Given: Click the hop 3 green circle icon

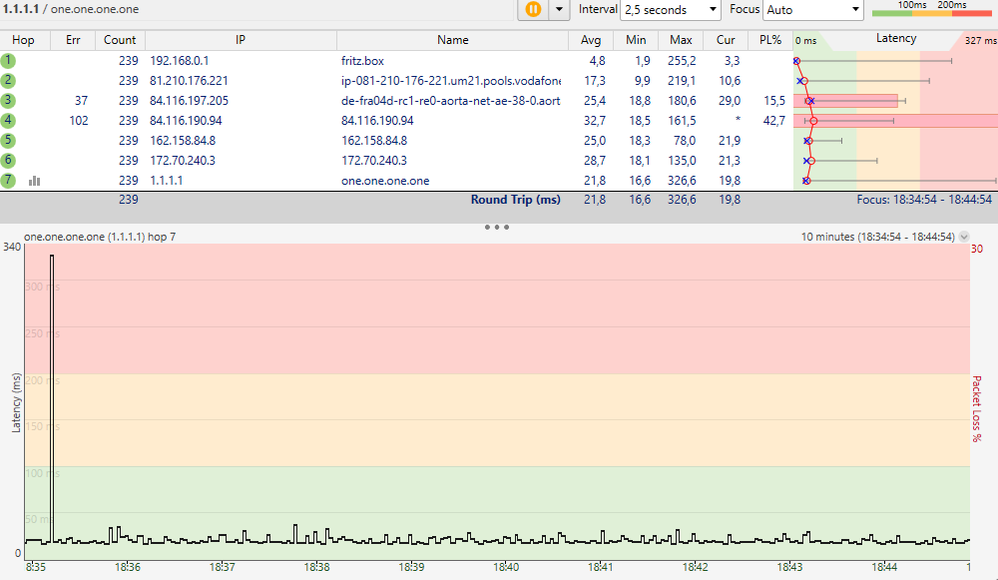Looking at the screenshot, I should pyautogui.click(x=8, y=101).
